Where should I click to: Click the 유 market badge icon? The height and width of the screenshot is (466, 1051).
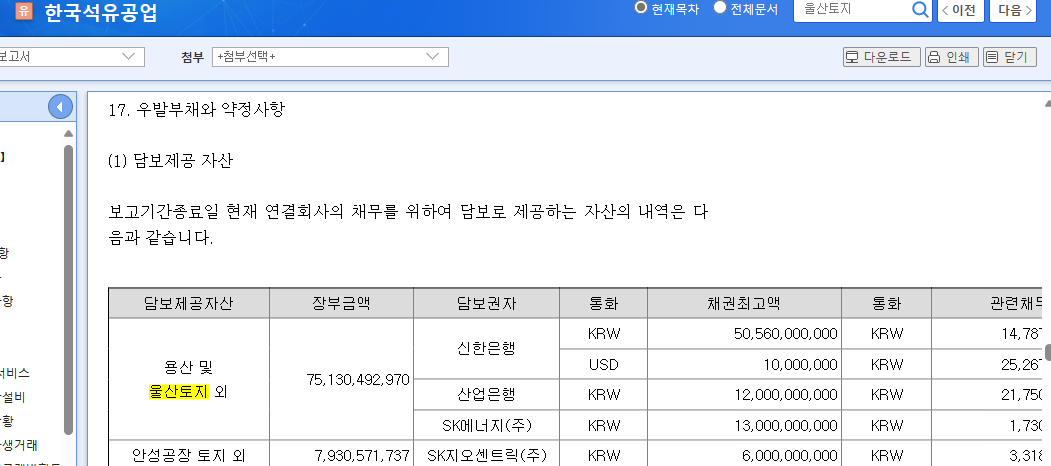click(x=22, y=14)
